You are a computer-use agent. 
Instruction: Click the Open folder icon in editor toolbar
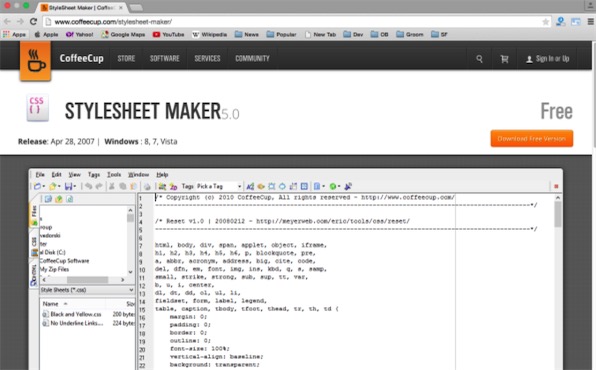52,186
